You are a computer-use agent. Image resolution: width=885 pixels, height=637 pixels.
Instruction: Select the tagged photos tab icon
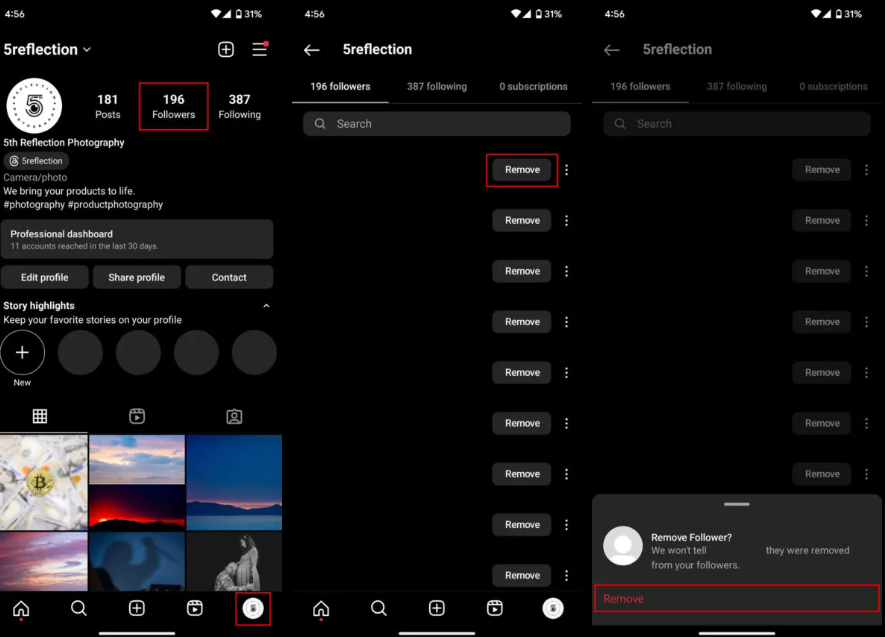(234, 416)
